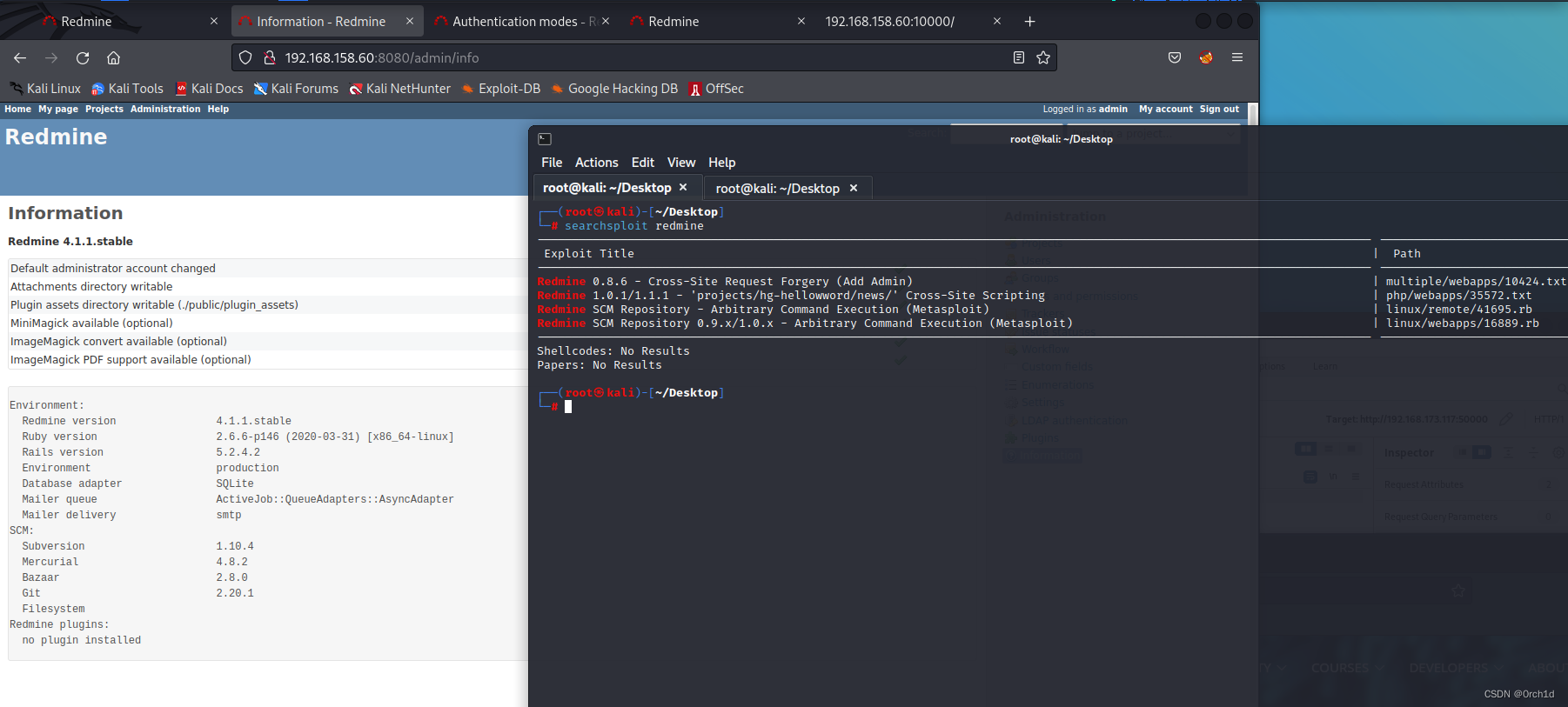Click the terminal window icon in title bar

545,139
